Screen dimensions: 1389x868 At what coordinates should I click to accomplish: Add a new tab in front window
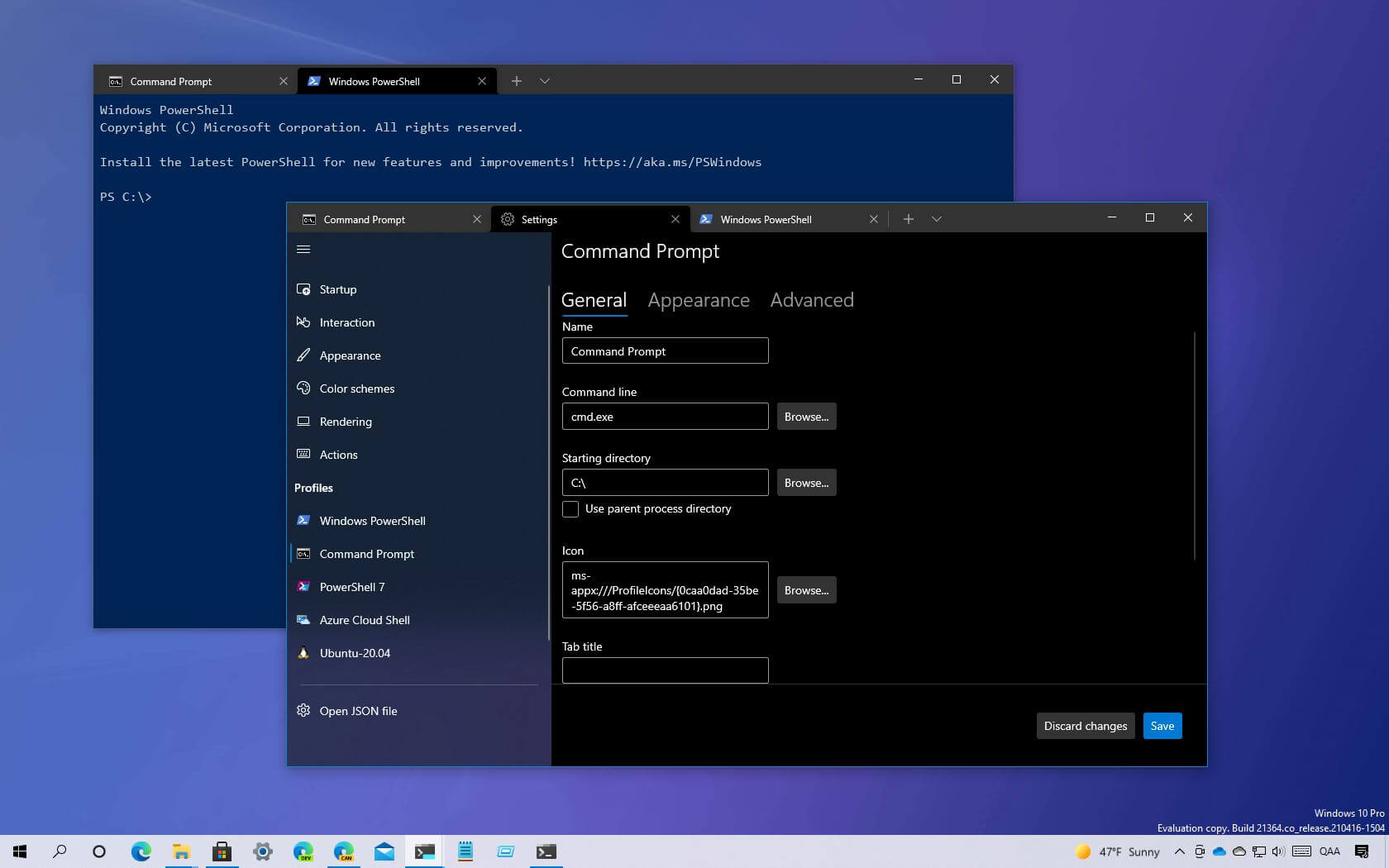[x=909, y=219]
